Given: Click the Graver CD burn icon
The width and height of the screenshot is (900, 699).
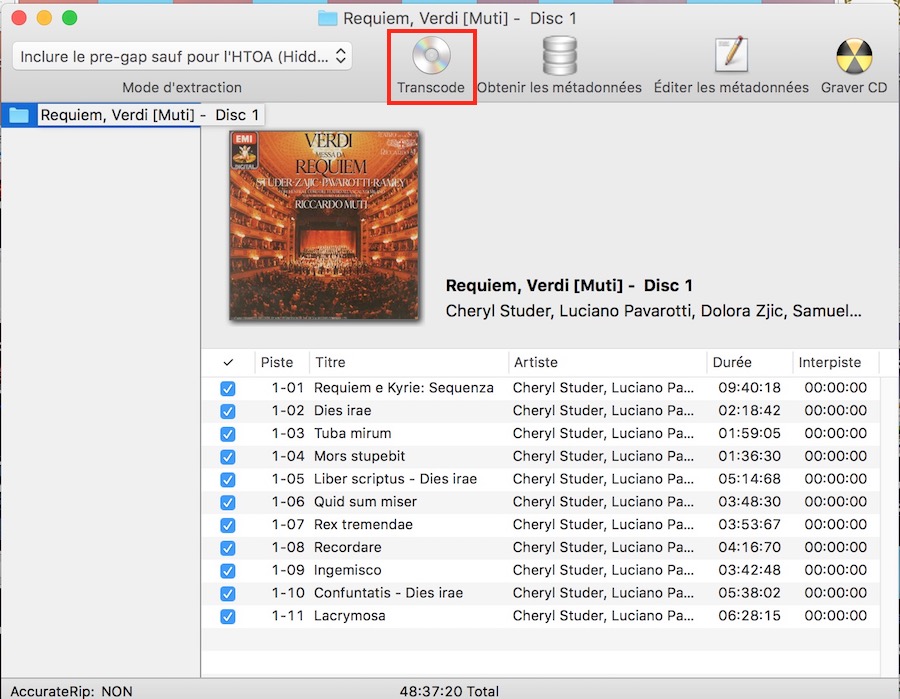Looking at the screenshot, I should pos(854,57).
